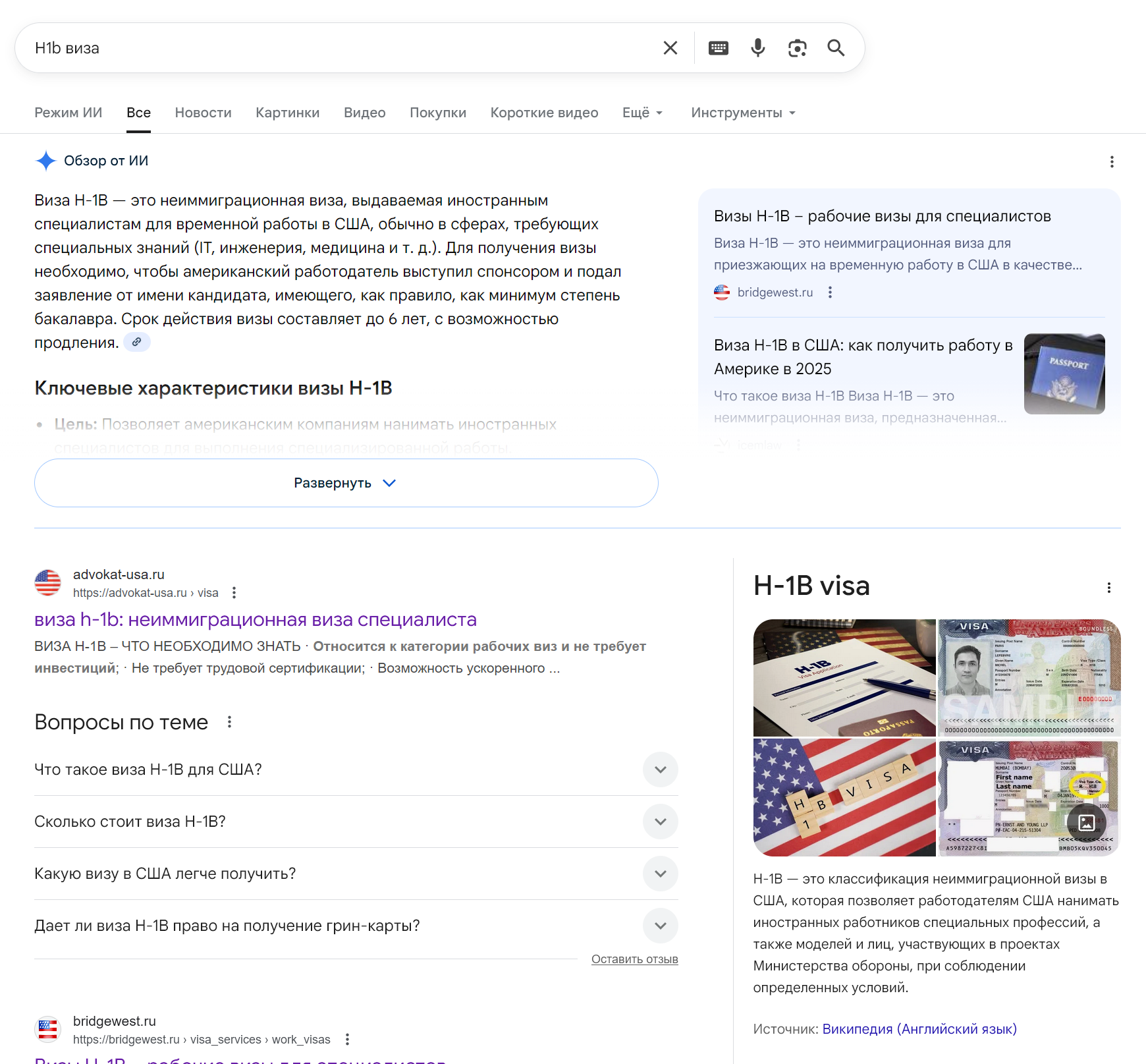Viewport: 1146px width, 1064px height.
Task: Open 'Википедия (Английский язык)' source link
Action: tap(919, 1029)
